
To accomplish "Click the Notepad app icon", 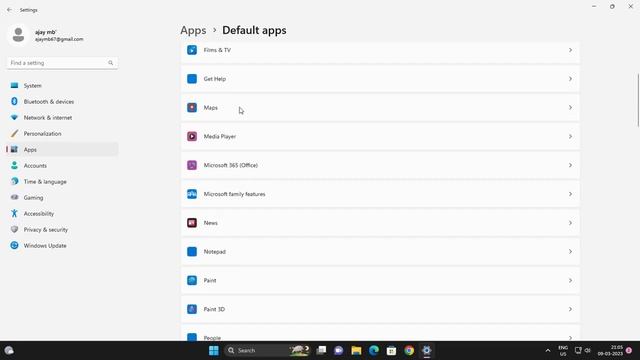I will pos(192,252).
